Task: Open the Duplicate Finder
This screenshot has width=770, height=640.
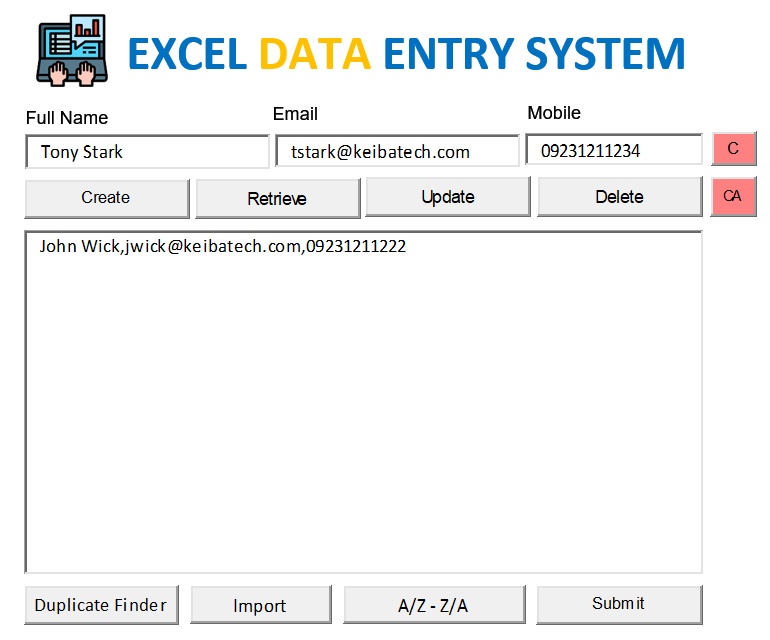Action: pos(101,605)
